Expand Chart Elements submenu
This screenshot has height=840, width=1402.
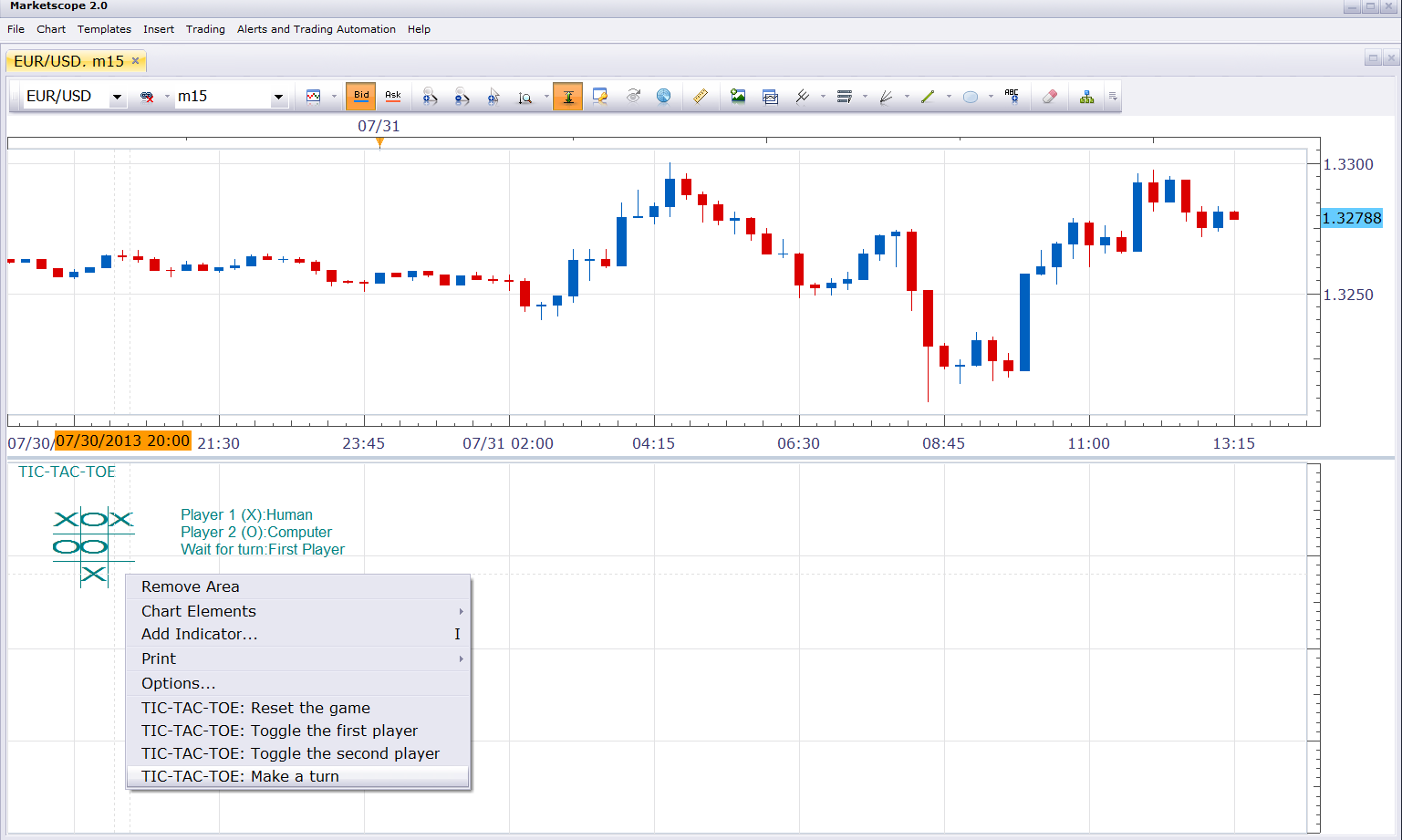coord(298,611)
